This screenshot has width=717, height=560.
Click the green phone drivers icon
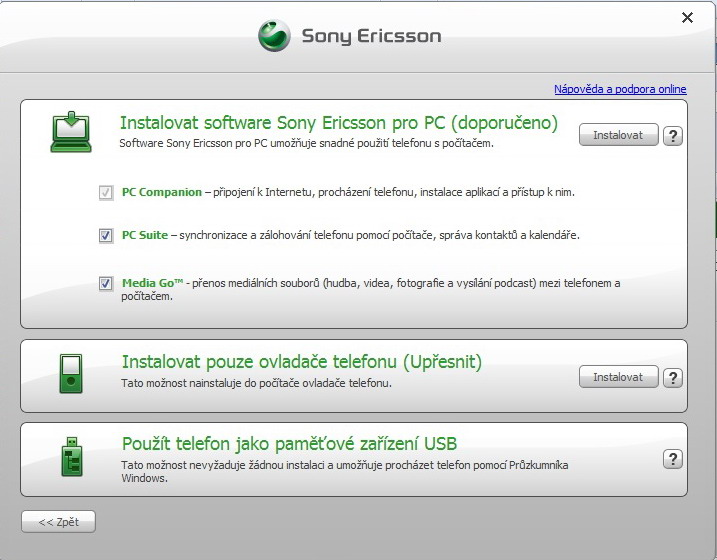71,373
